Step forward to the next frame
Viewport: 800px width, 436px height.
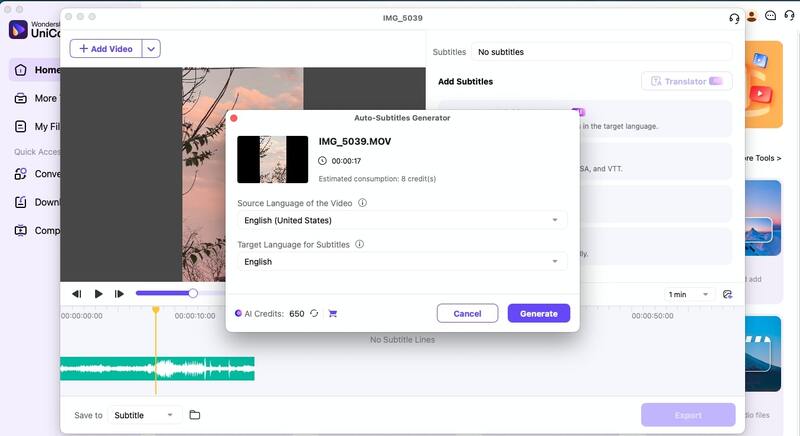pos(119,294)
